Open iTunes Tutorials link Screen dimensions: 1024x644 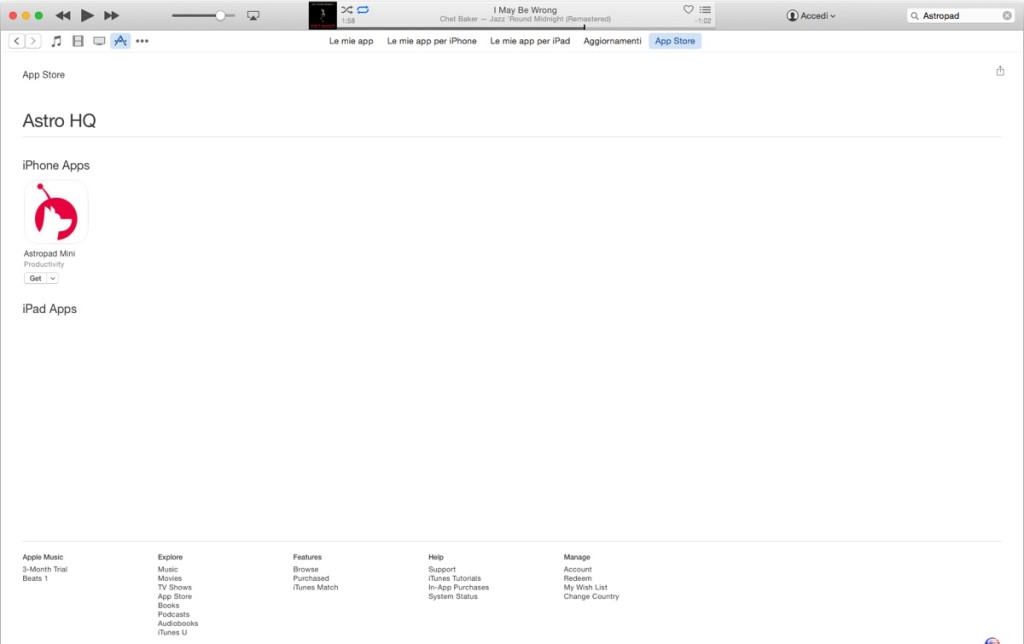[x=455, y=579]
